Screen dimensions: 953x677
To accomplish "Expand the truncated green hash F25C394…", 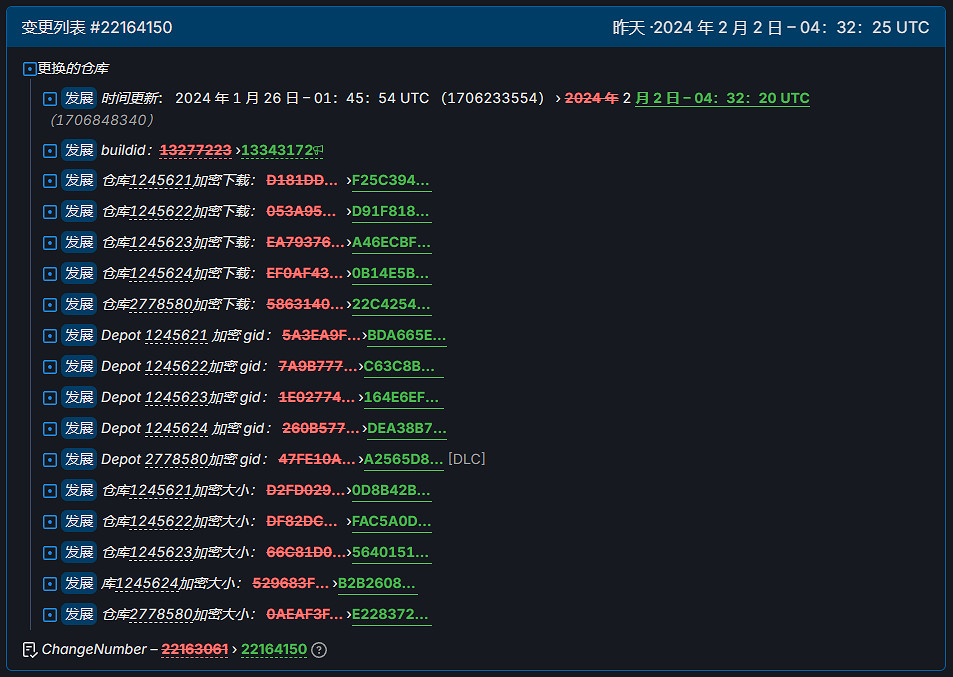I will (391, 182).
